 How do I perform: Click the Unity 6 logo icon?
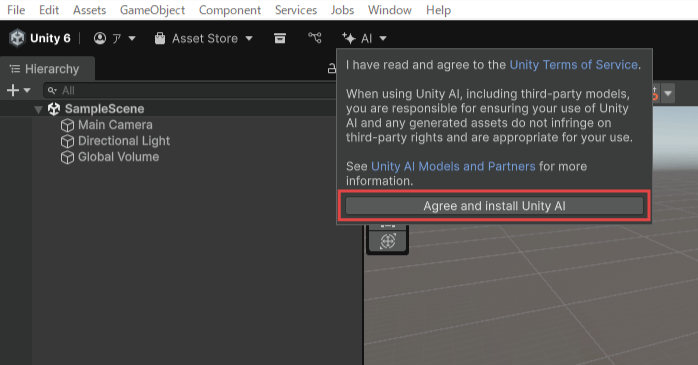click(x=17, y=38)
